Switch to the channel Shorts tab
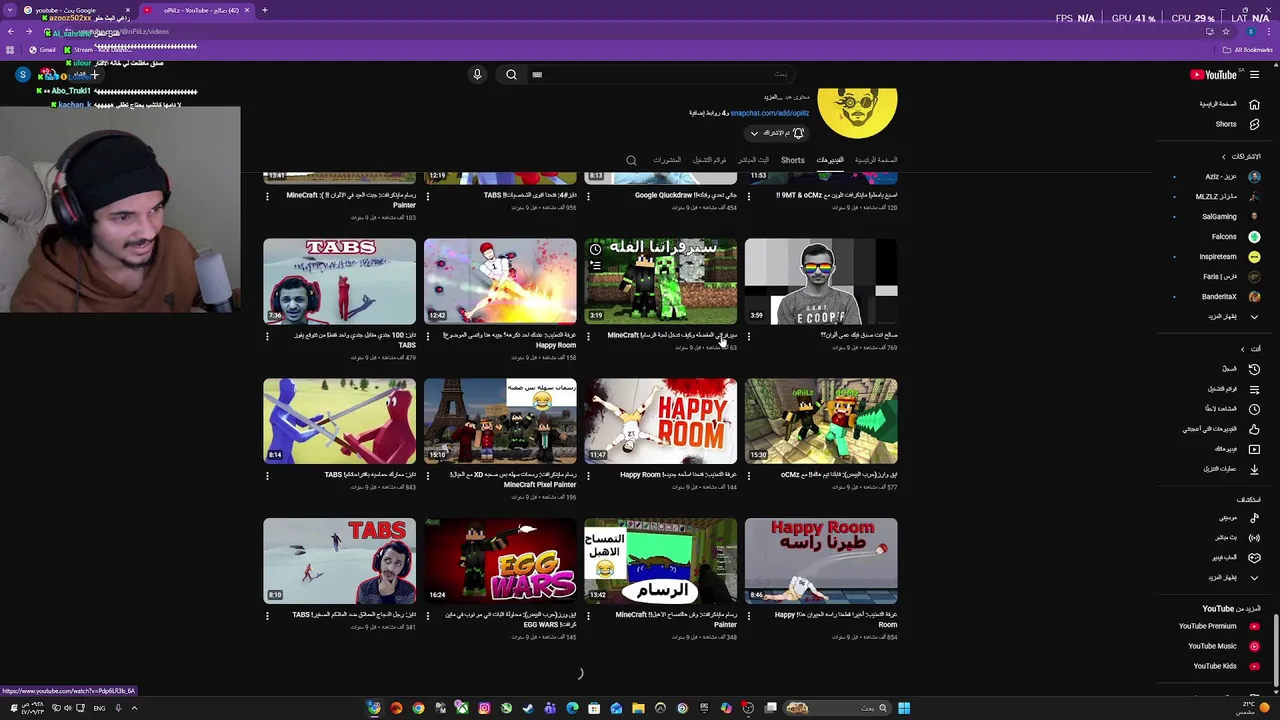1280x720 pixels. coord(793,160)
